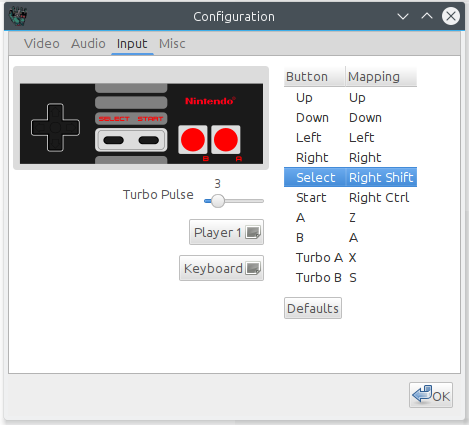The height and width of the screenshot is (425, 469).
Task: Click the application icon in title bar
Action: click(x=18, y=16)
